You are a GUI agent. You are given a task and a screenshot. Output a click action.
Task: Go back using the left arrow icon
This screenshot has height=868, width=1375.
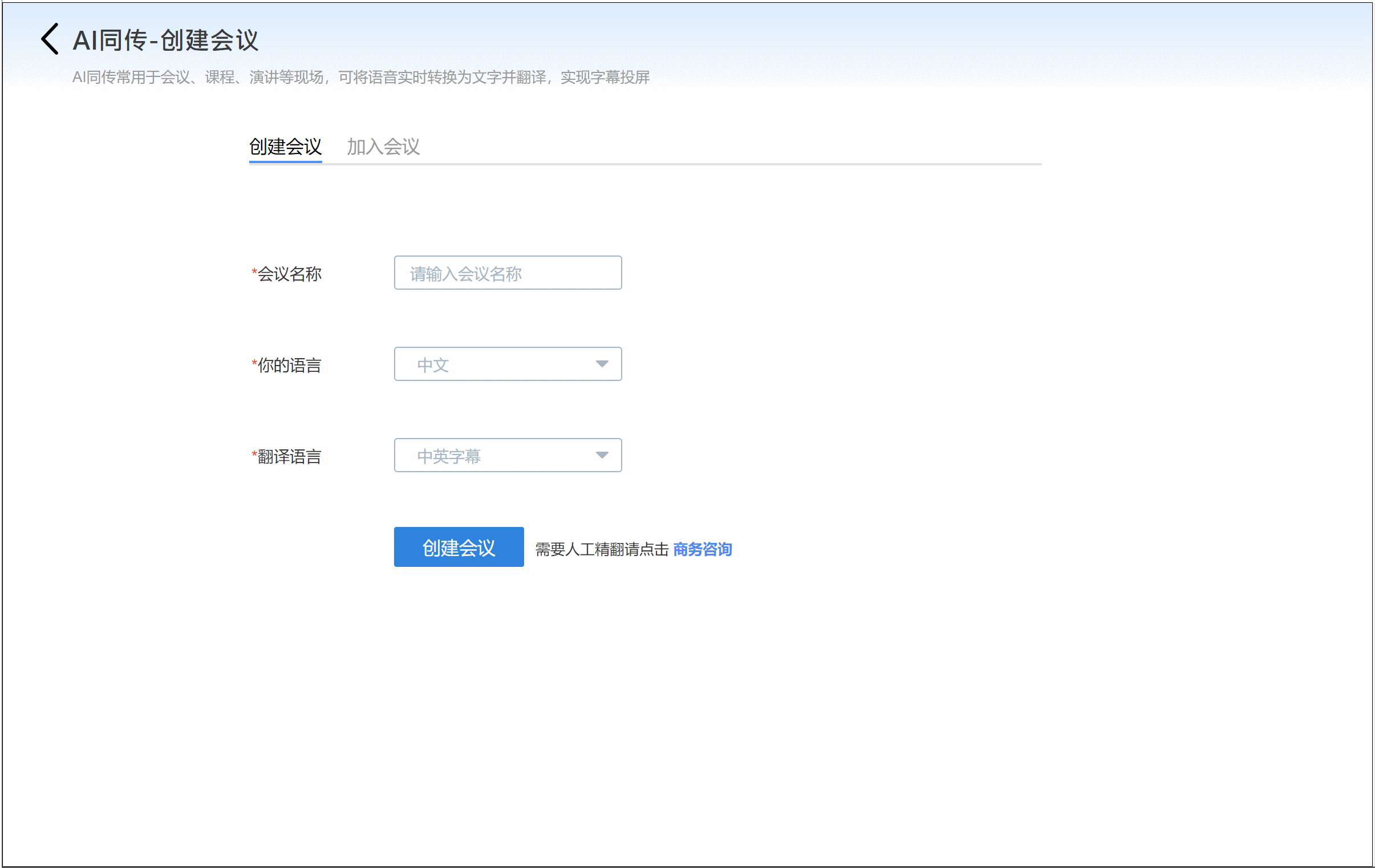[50, 39]
